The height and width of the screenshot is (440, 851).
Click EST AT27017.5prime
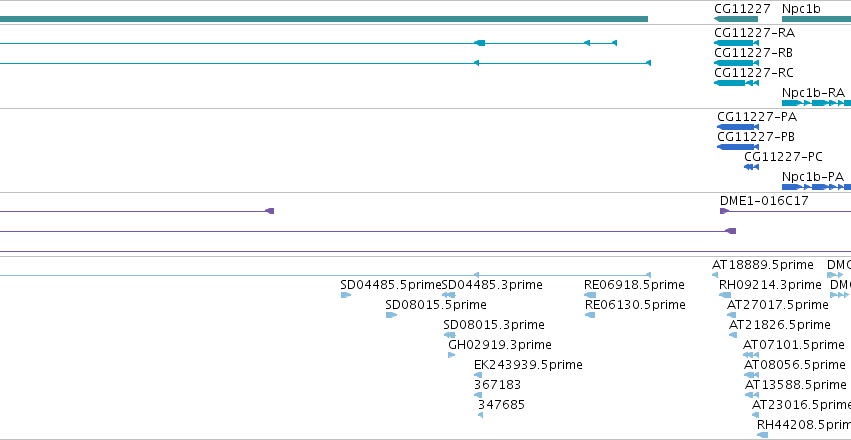coord(778,305)
